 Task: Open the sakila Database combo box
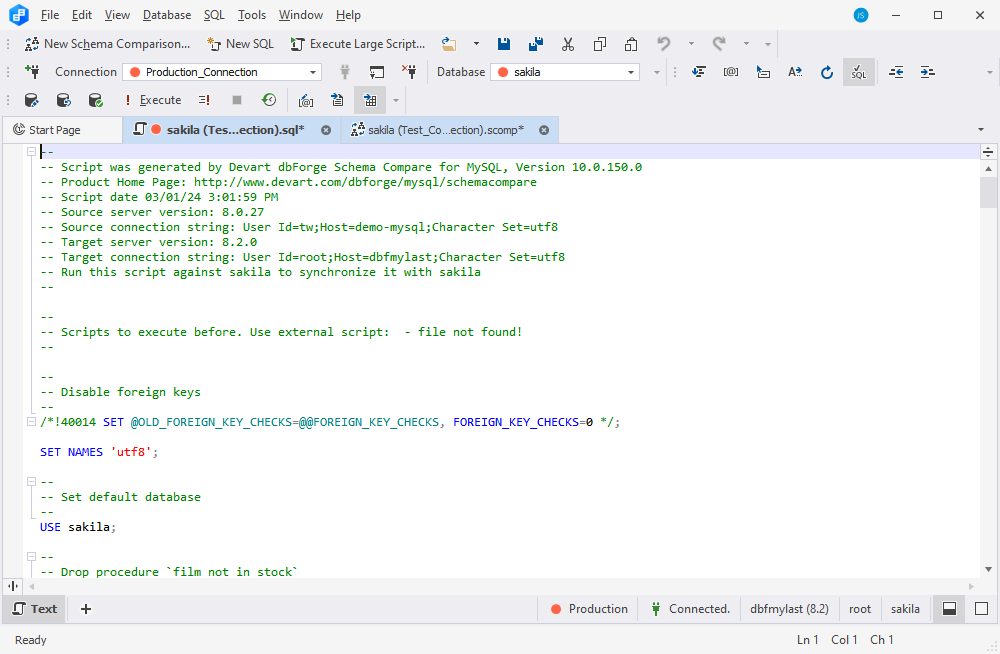coord(565,72)
